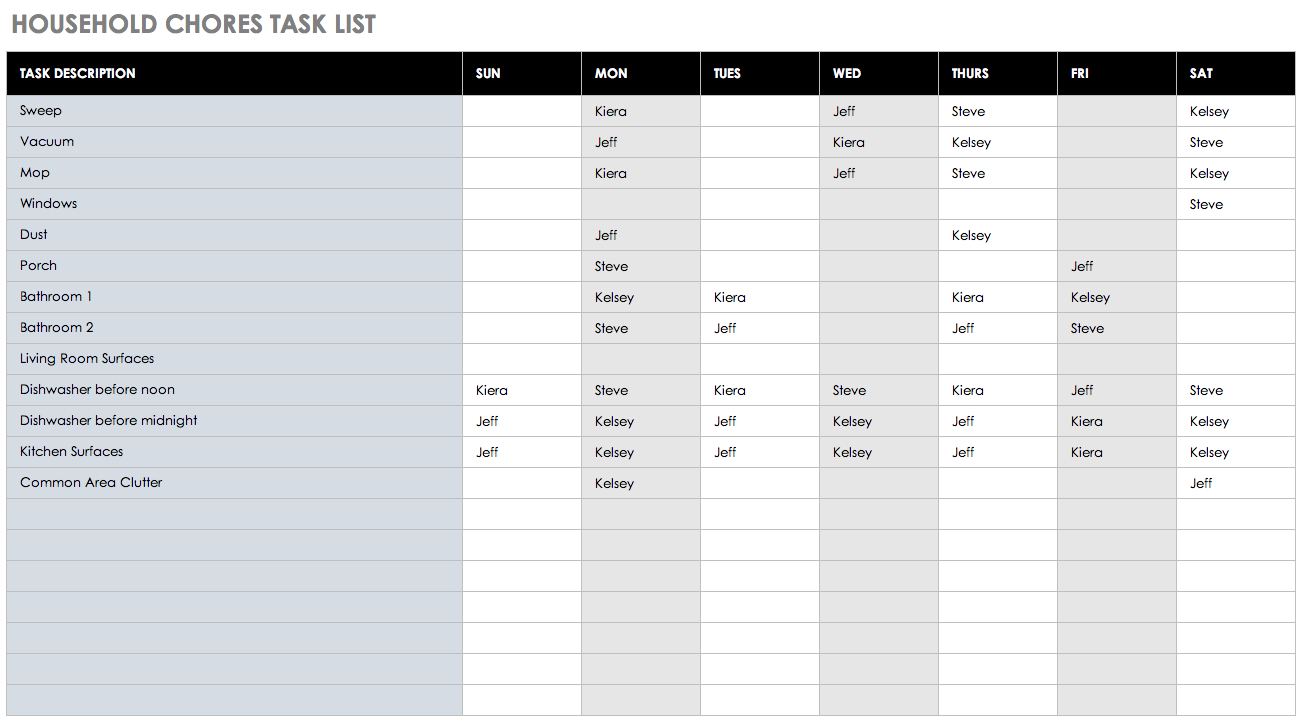The image size is (1302, 722).
Task: Click the WED column header
Action: (847, 73)
